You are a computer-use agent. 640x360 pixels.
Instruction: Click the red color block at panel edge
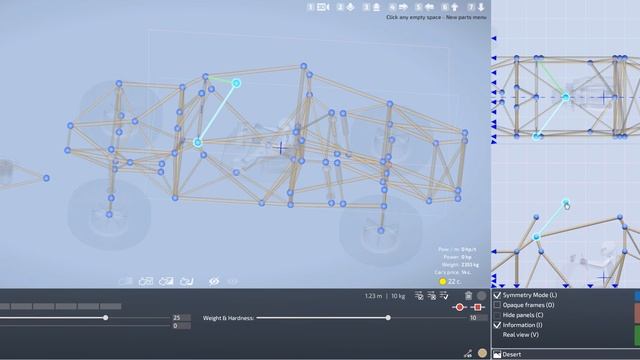point(637,313)
